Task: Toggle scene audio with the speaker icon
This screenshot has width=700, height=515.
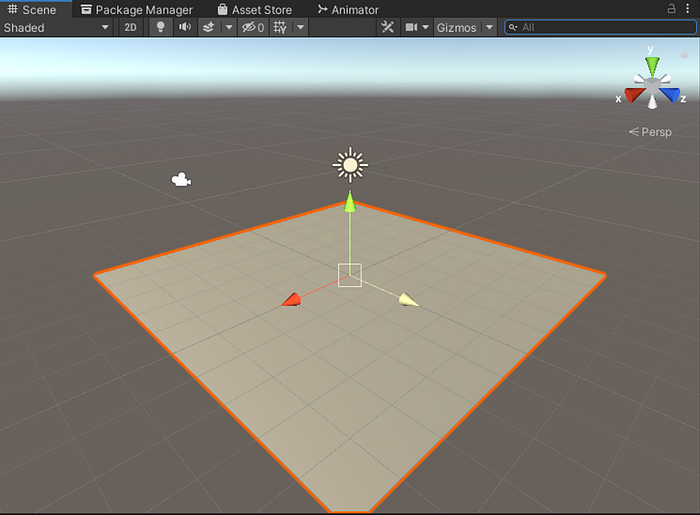Action: coord(184,27)
